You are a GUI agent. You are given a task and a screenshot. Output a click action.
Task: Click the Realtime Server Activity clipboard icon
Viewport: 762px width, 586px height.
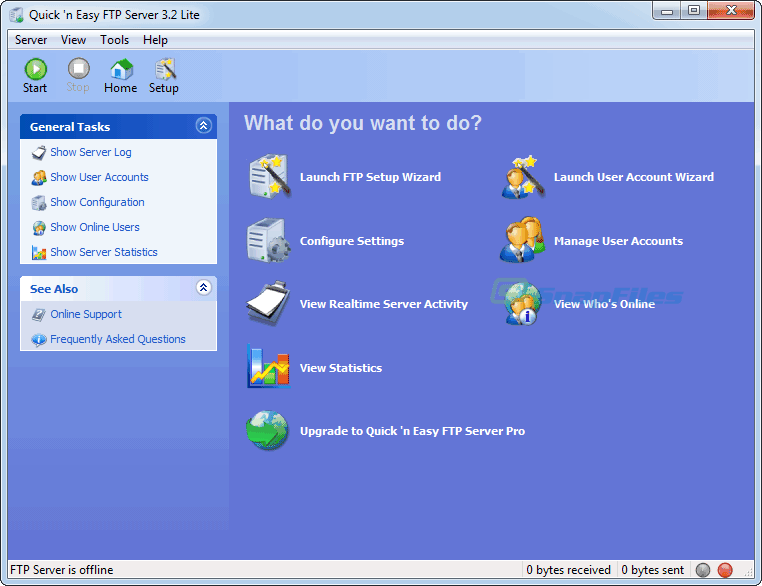pos(269,303)
